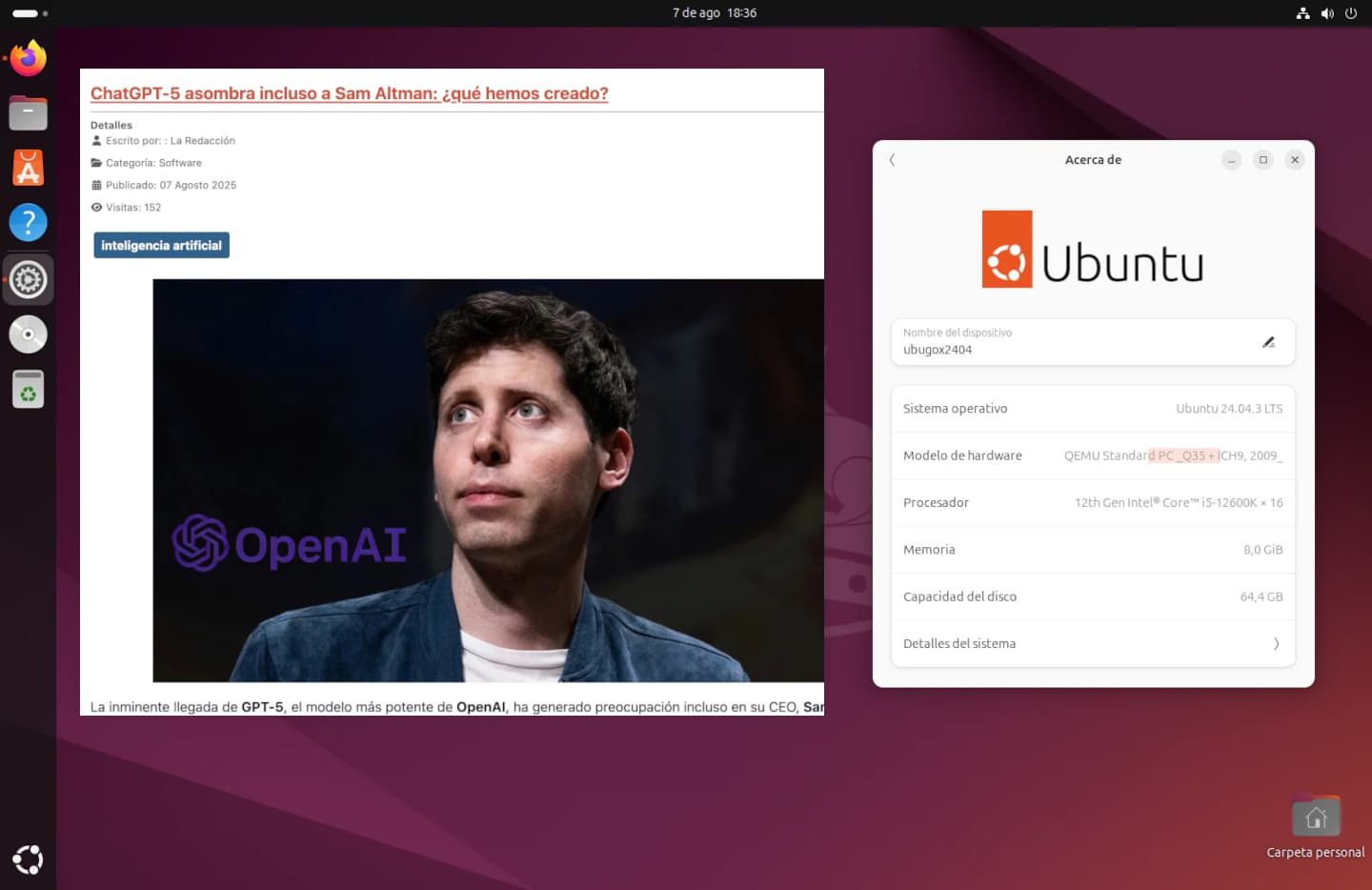This screenshot has height=890, width=1372.
Task: Edit the device name with pencil icon
Action: click(x=1268, y=342)
